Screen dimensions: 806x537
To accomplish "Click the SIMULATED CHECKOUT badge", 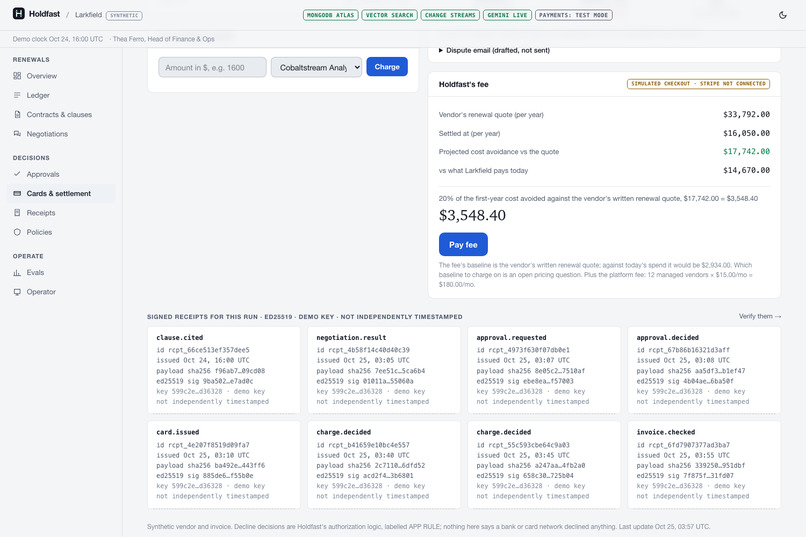I will [698, 84].
